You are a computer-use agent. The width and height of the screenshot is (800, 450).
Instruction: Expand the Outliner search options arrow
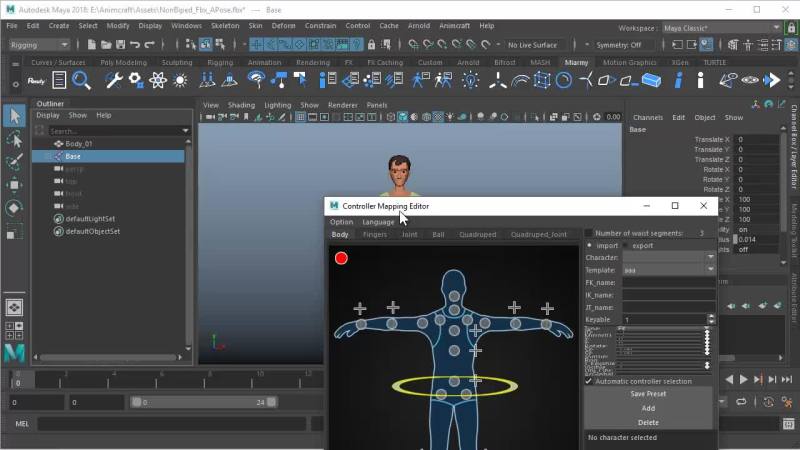[185, 131]
